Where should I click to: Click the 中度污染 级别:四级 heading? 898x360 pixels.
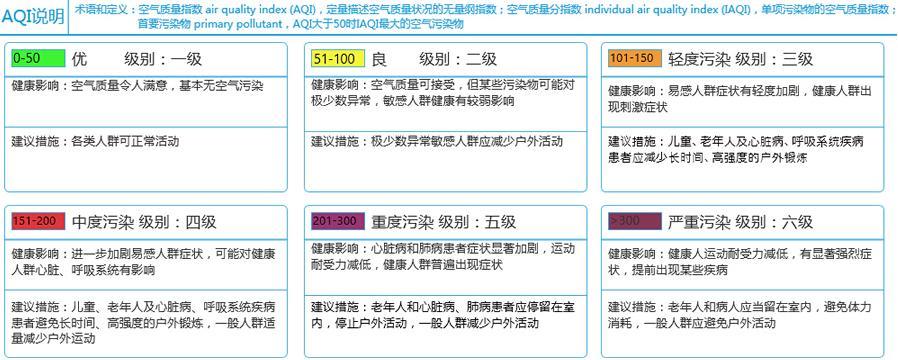(144, 221)
